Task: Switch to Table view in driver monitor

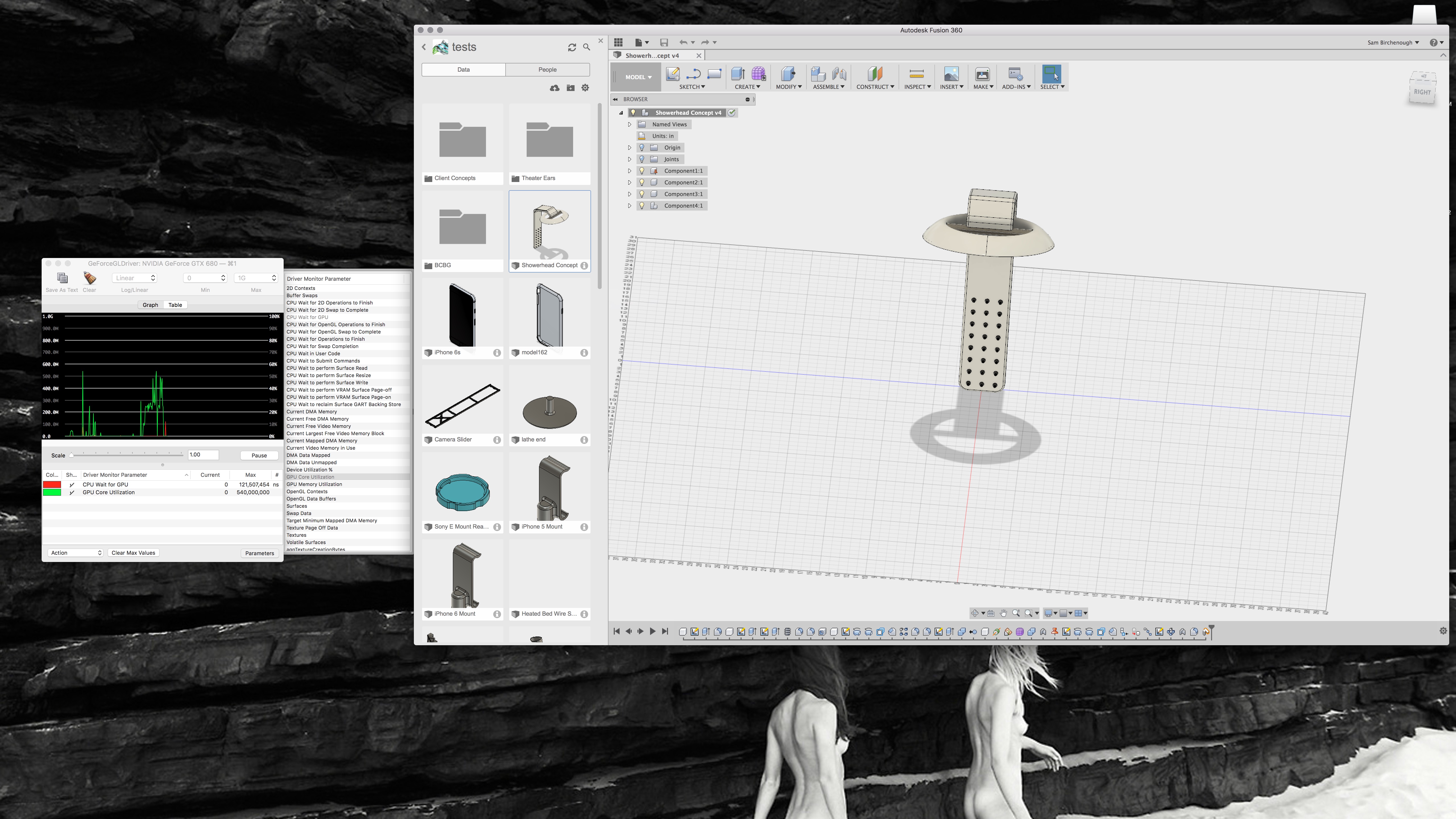Action: pos(175,305)
